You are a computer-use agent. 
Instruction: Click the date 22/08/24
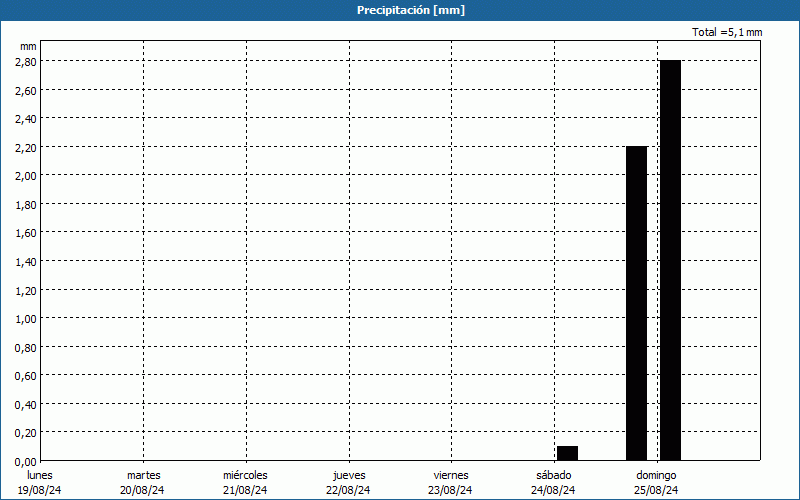pos(348,490)
